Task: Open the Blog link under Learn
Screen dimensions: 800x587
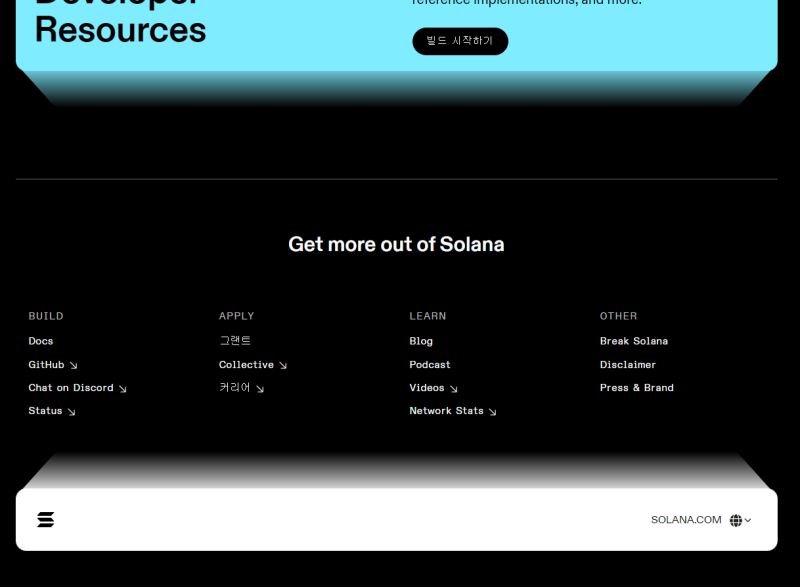Action: [x=421, y=341]
